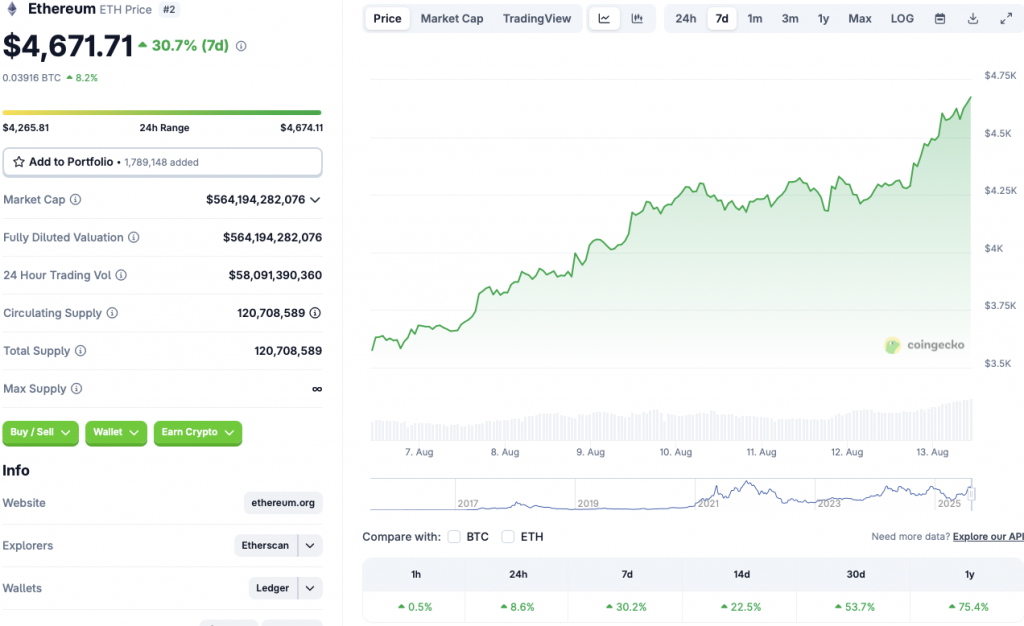The width and height of the screenshot is (1024, 626).
Task: Click the 0.03916 BTC value
Action: pyautogui.click(x=32, y=78)
